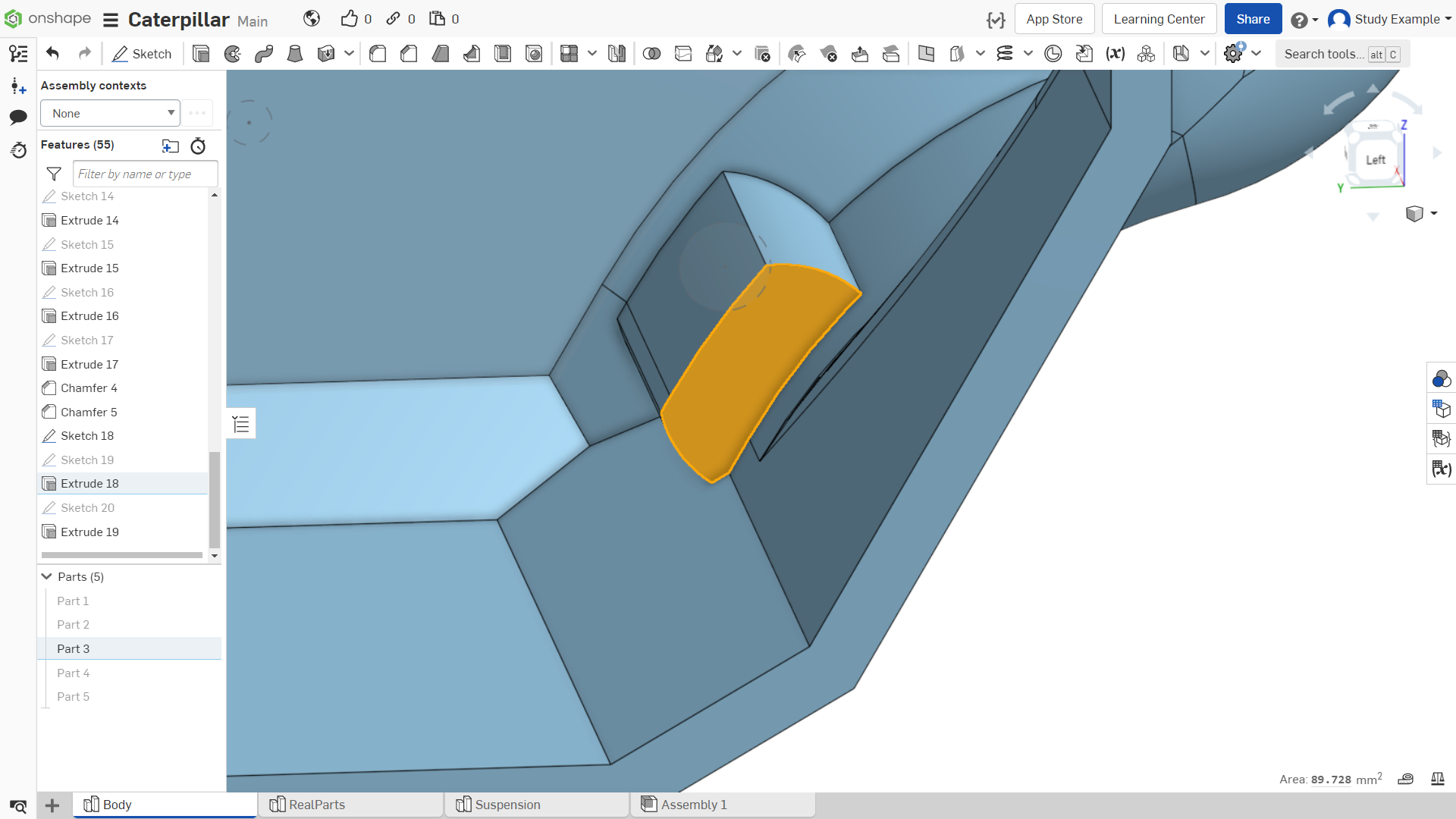The height and width of the screenshot is (819, 1456).
Task: Open the Mass properties scale icon
Action: 1437,779
